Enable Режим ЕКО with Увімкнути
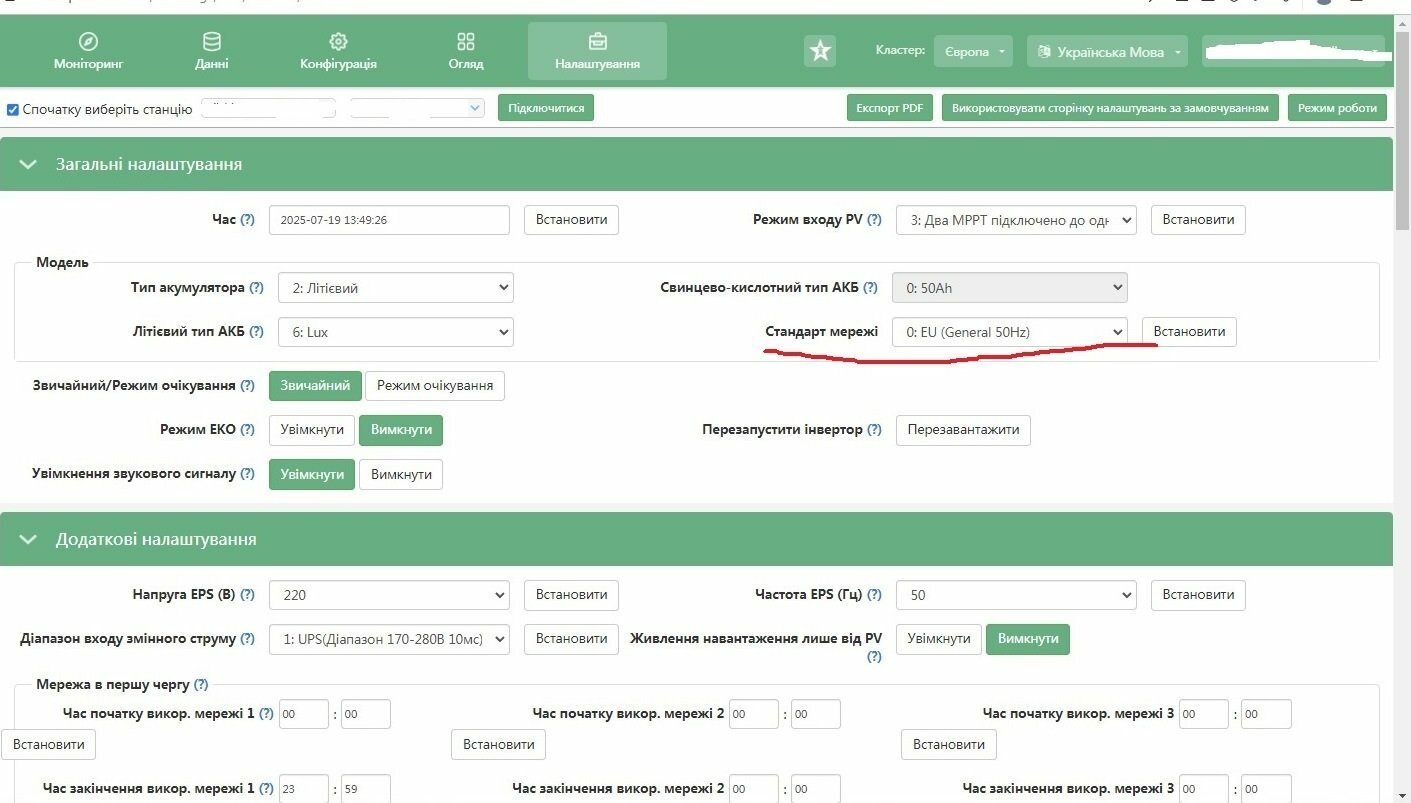This screenshot has width=1411, height=803. (x=312, y=430)
